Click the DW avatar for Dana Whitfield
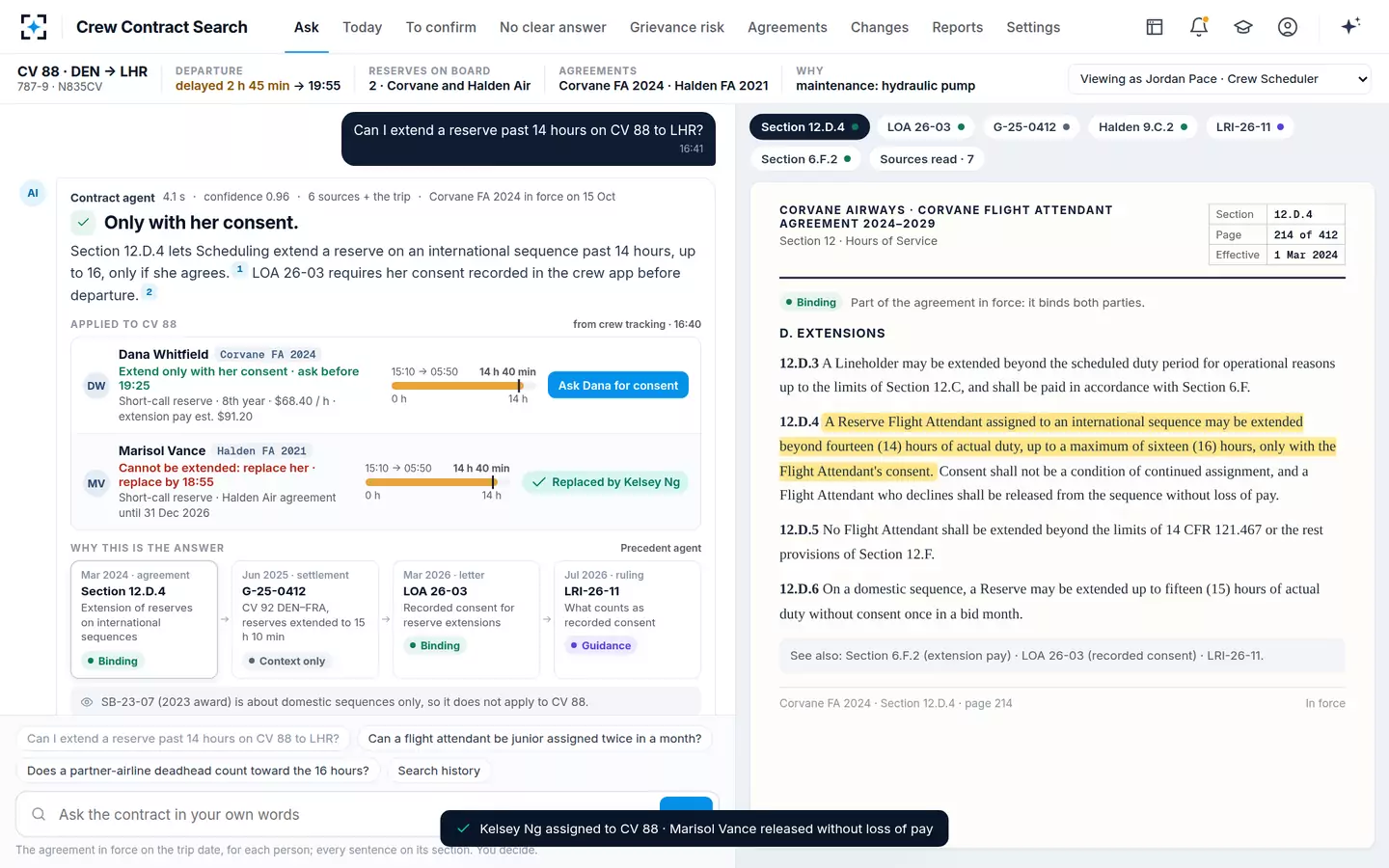 (x=96, y=386)
